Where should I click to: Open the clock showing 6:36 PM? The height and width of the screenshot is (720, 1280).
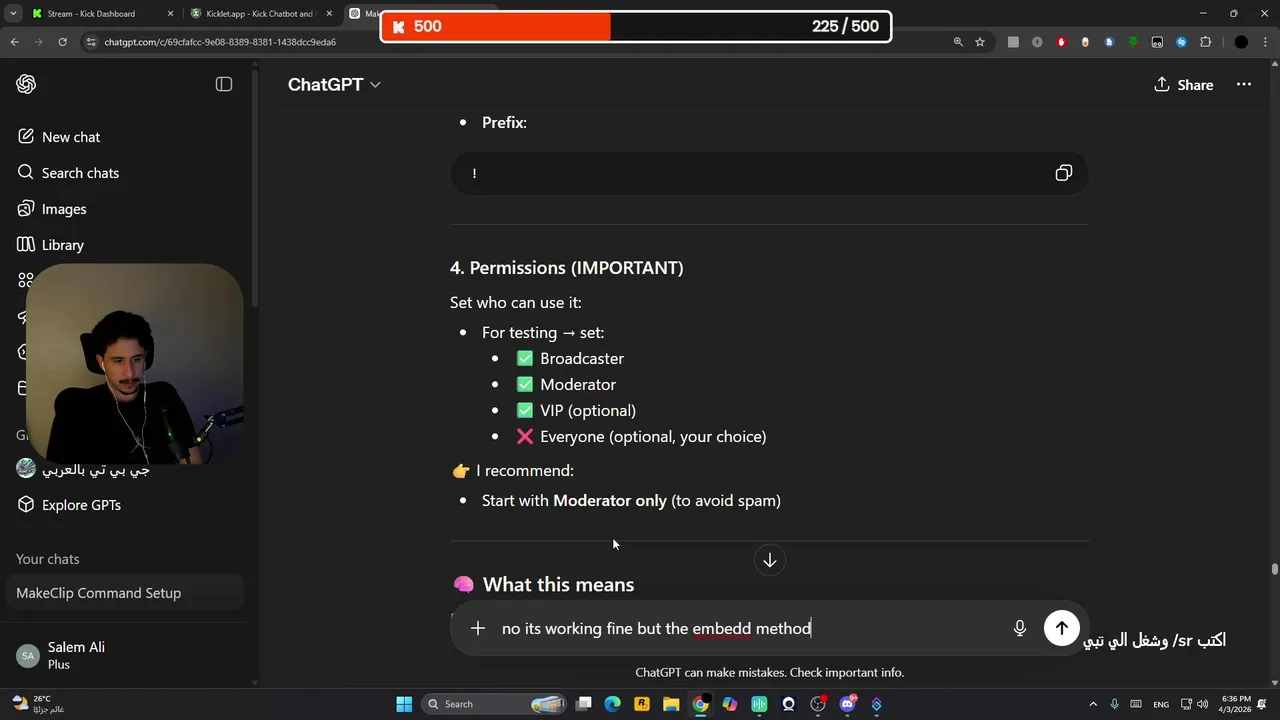click(1236, 704)
